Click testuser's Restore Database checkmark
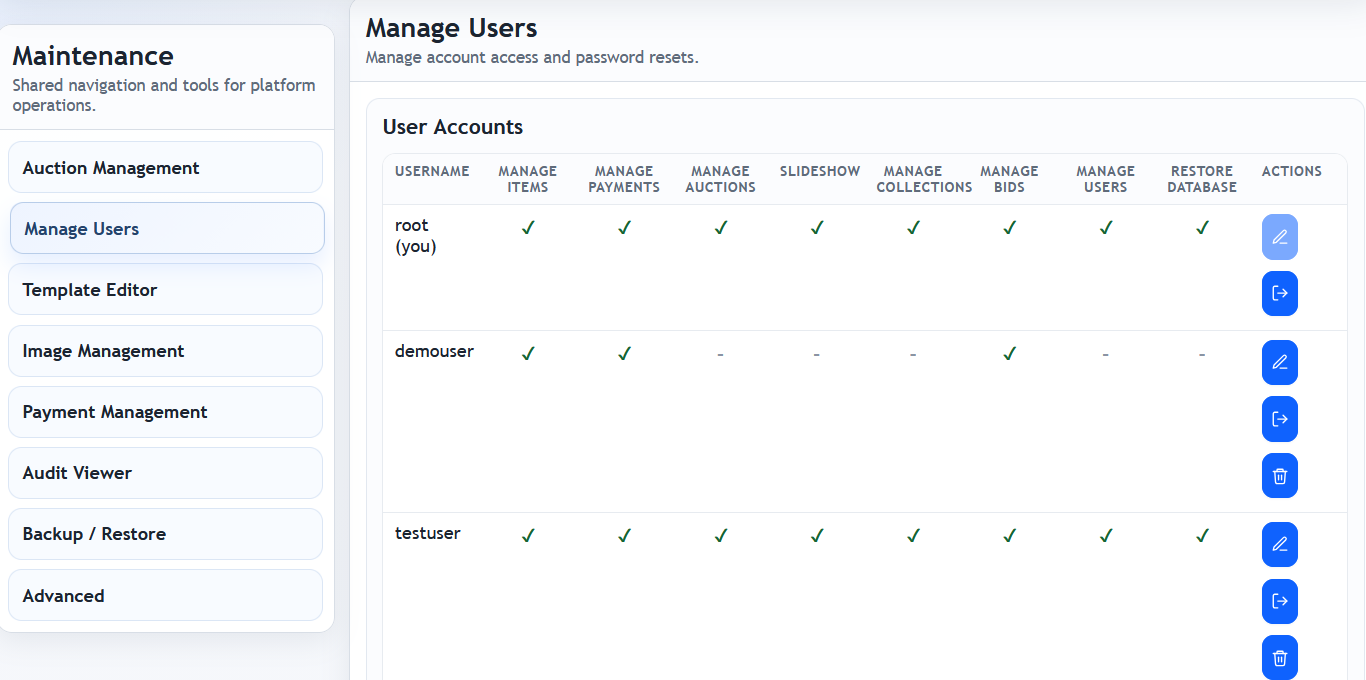The height and width of the screenshot is (680, 1366). 1202,536
